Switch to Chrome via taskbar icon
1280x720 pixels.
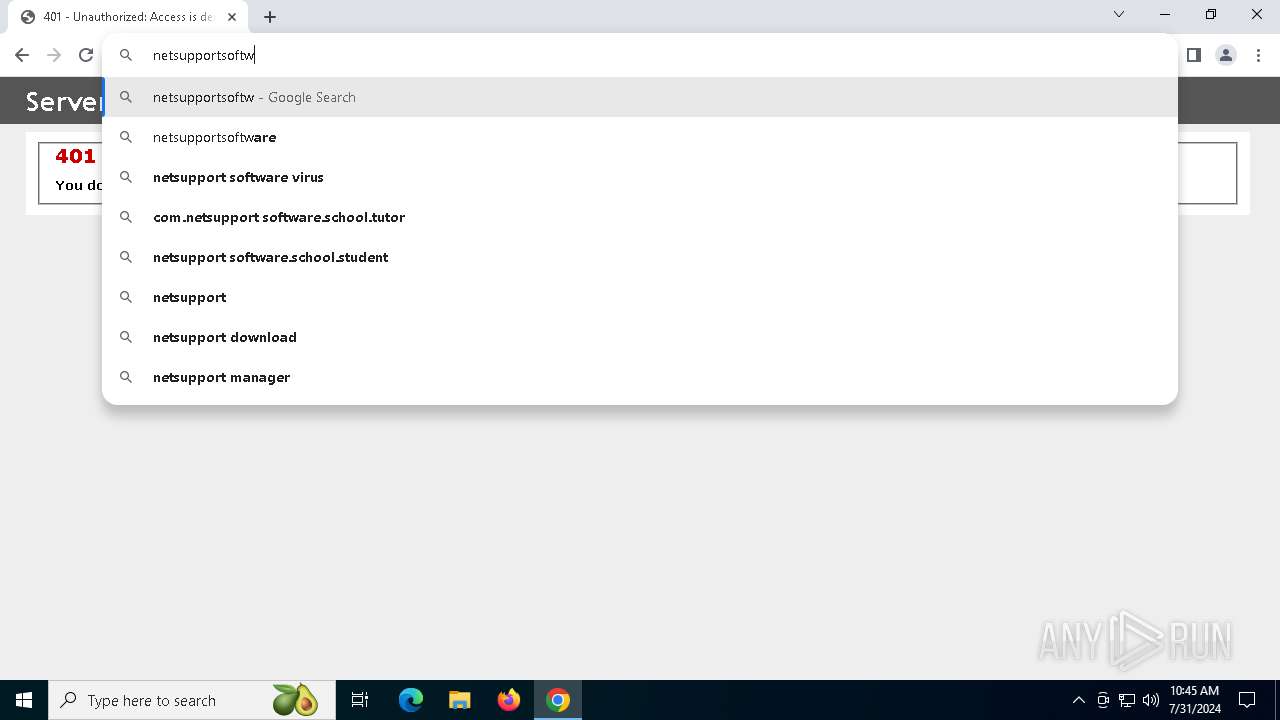point(558,700)
